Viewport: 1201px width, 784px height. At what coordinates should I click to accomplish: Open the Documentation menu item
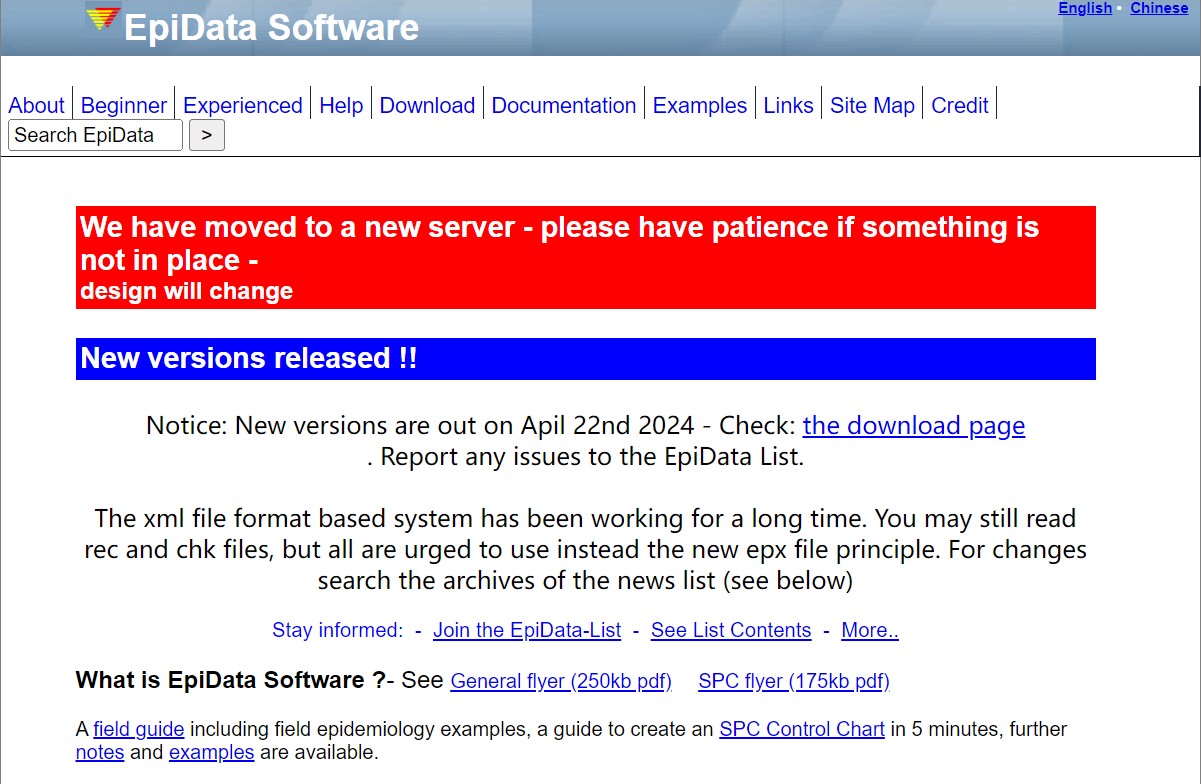[564, 106]
